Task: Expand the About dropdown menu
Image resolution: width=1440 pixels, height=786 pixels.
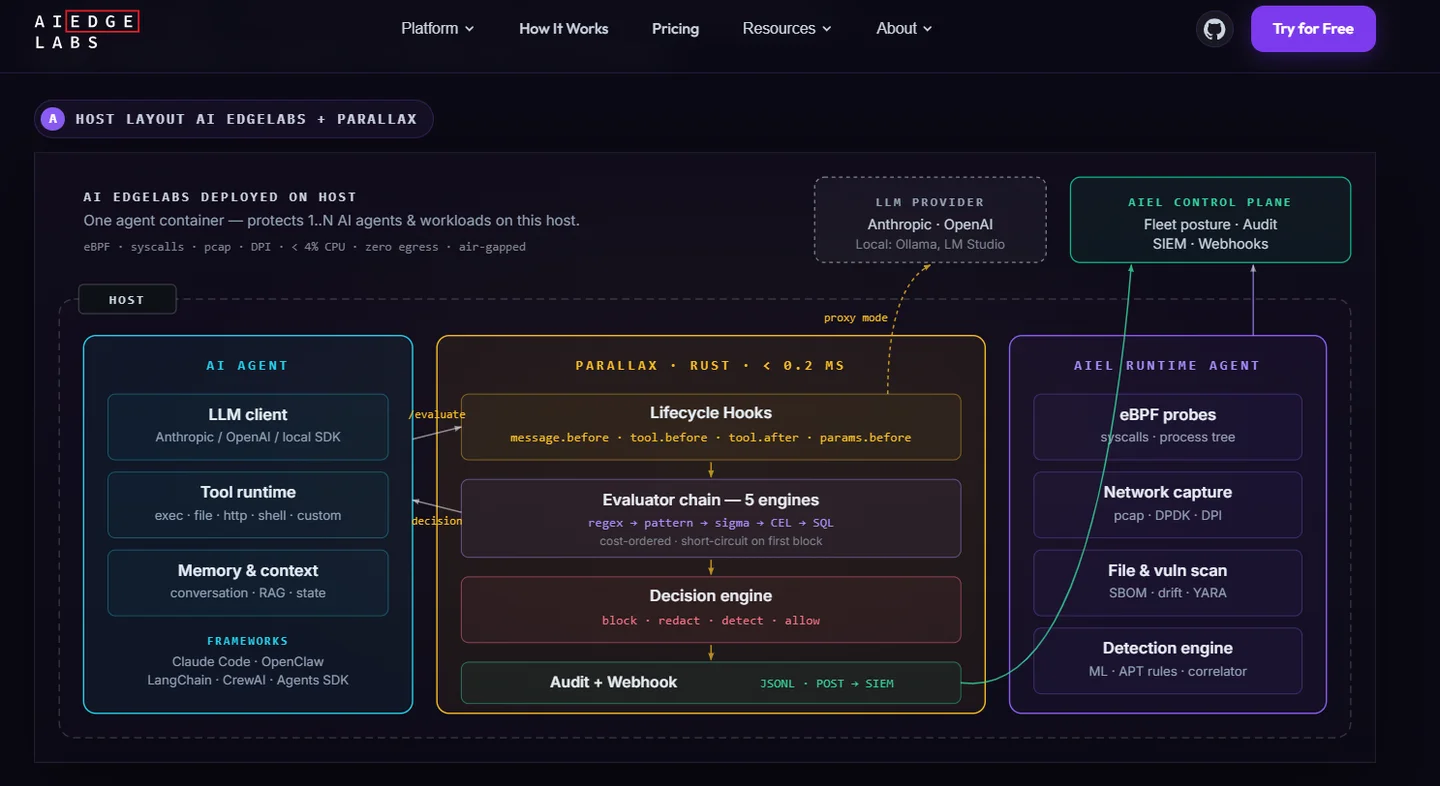Action: 904,29
